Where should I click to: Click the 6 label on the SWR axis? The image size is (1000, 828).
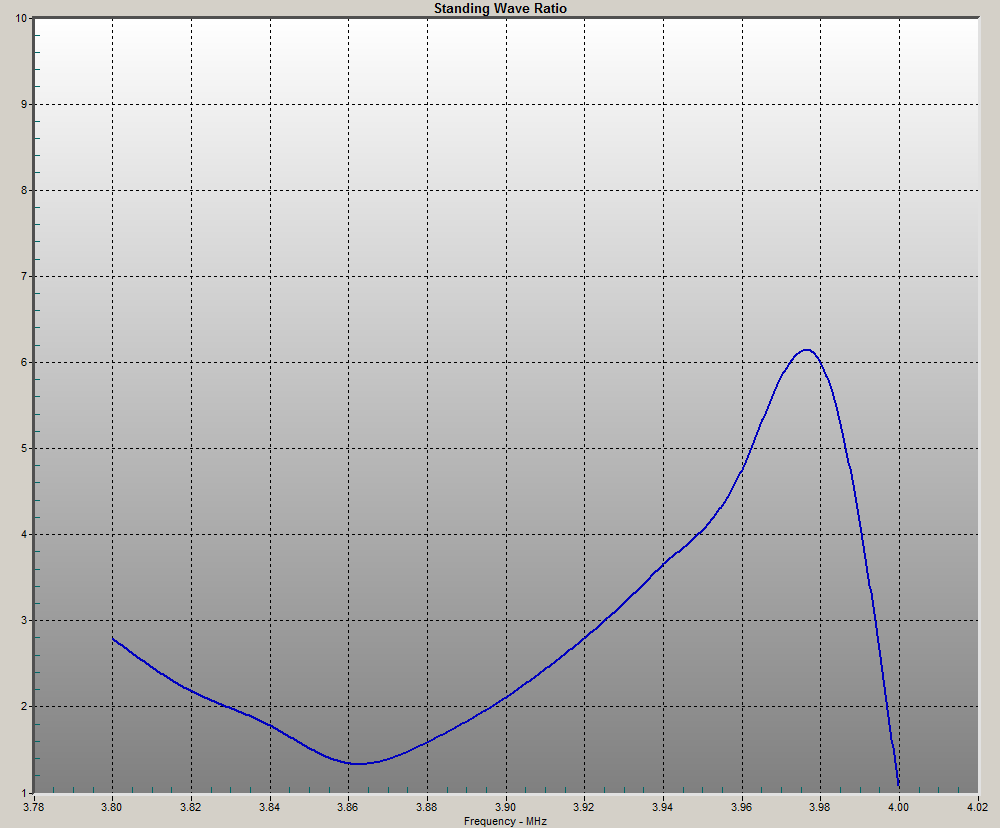click(x=26, y=362)
